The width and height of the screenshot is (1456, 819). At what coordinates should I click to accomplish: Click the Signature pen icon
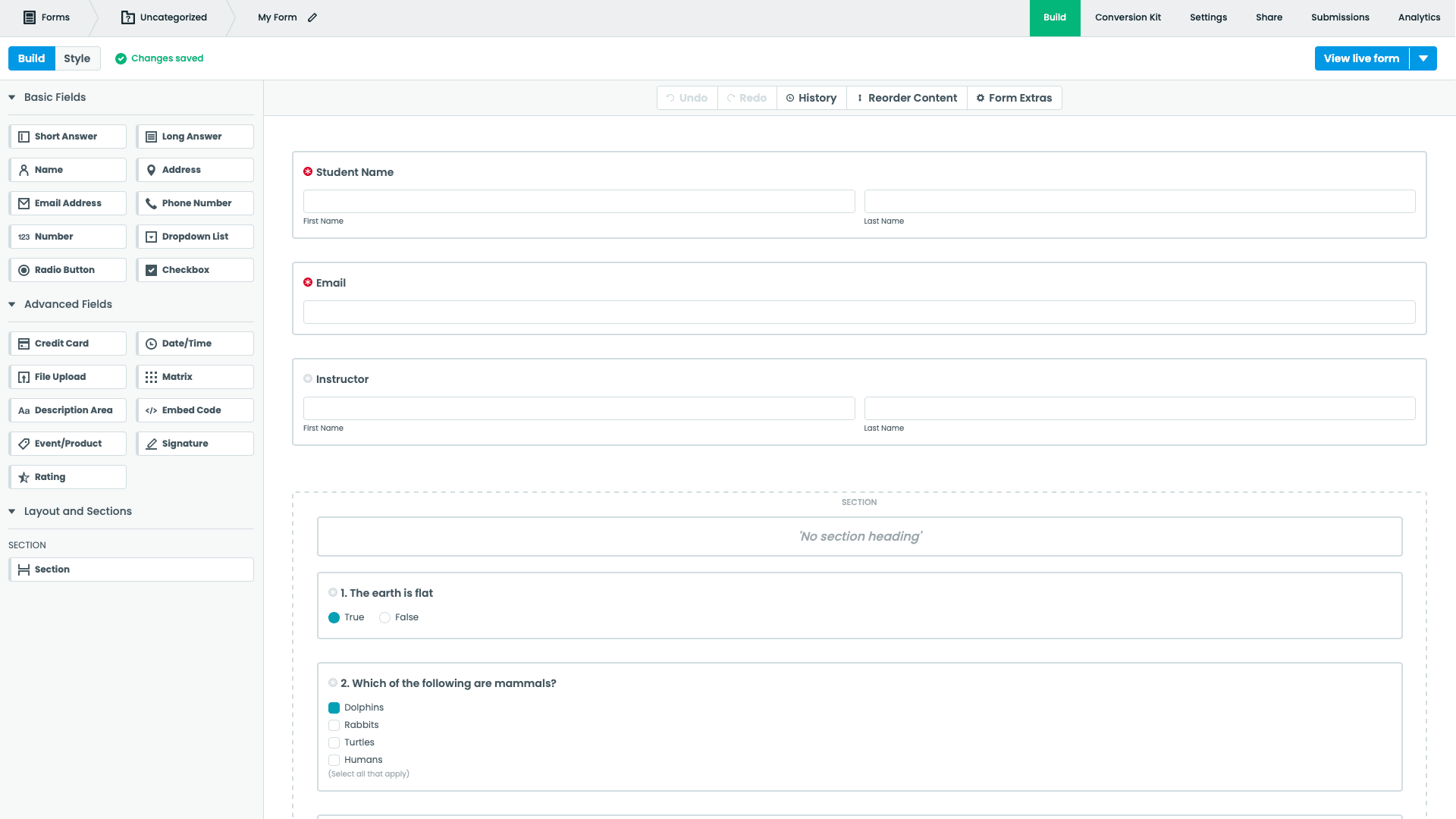[x=151, y=444]
